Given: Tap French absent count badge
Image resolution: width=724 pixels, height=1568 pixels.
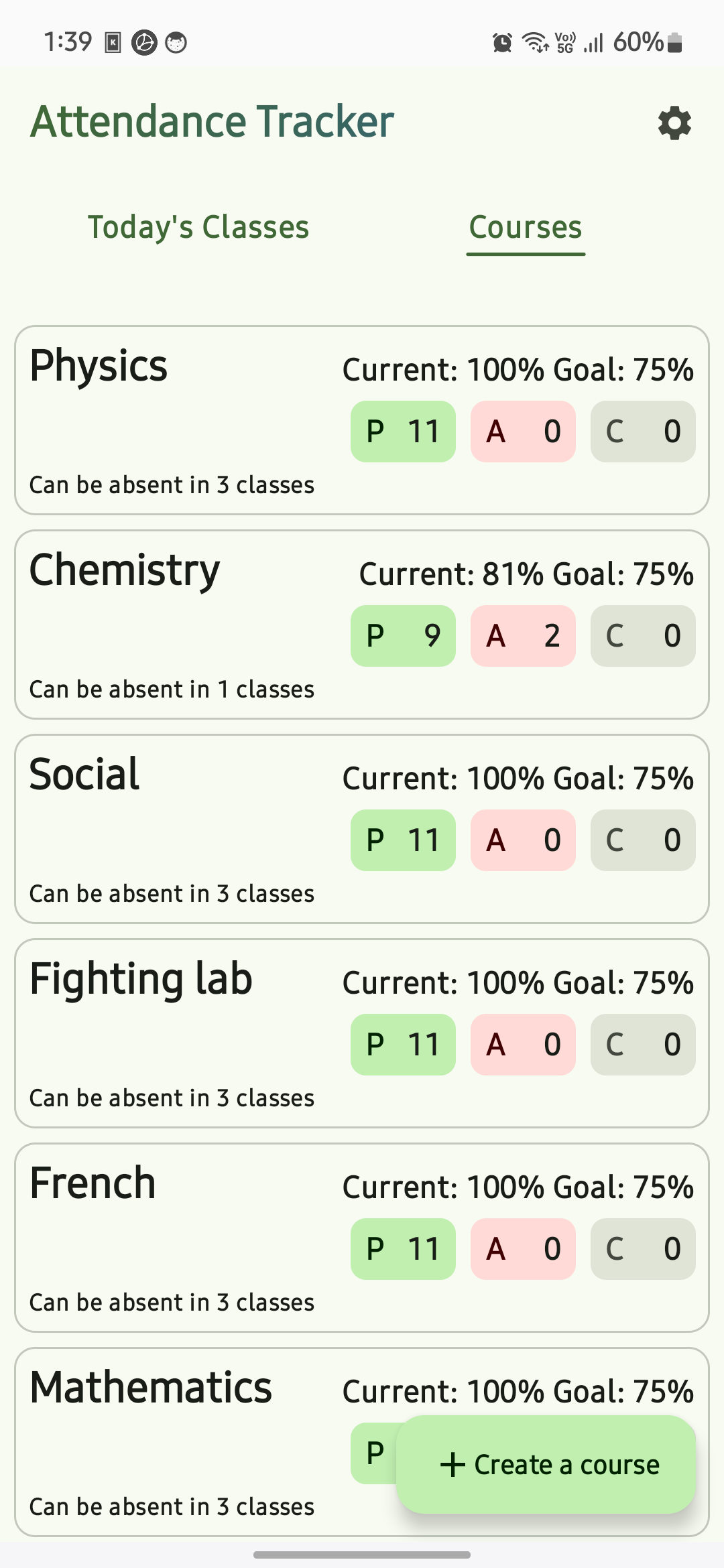Looking at the screenshot, I should coord(523,1249).
